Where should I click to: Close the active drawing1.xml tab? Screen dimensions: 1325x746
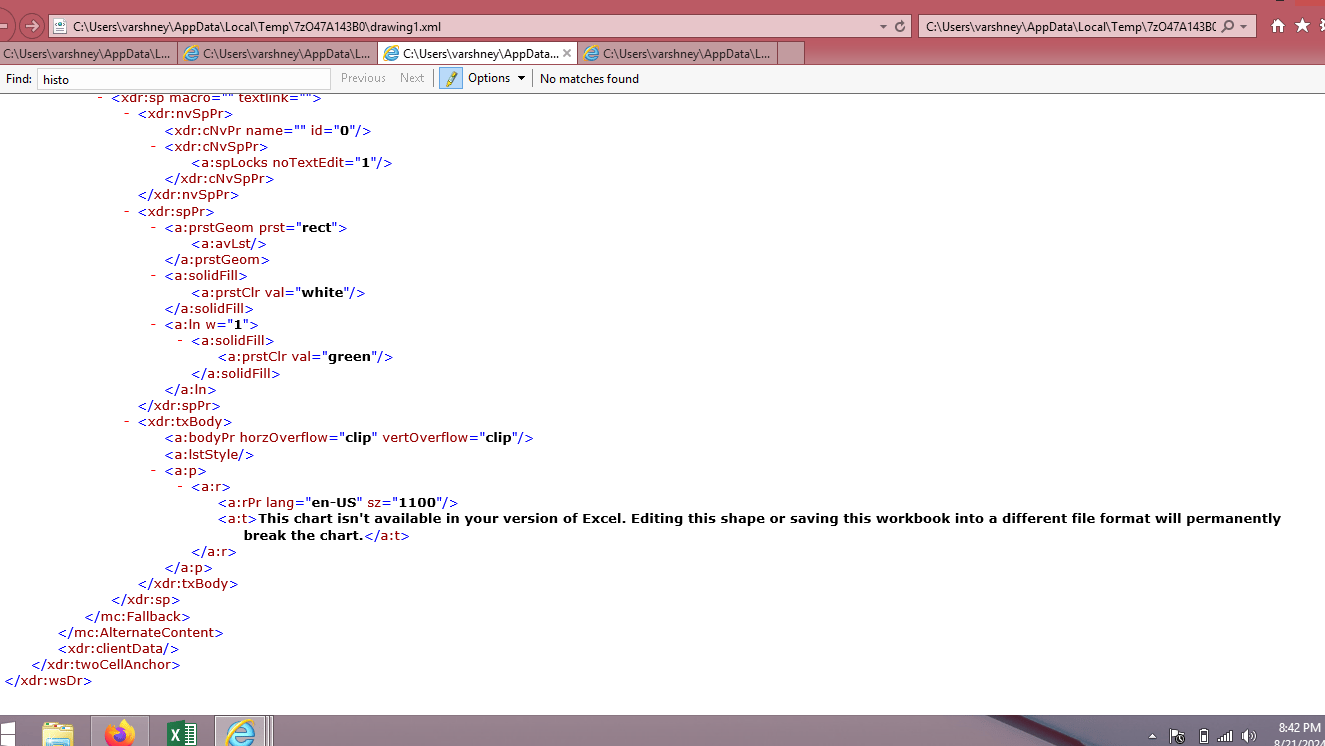tap(567, 54)
